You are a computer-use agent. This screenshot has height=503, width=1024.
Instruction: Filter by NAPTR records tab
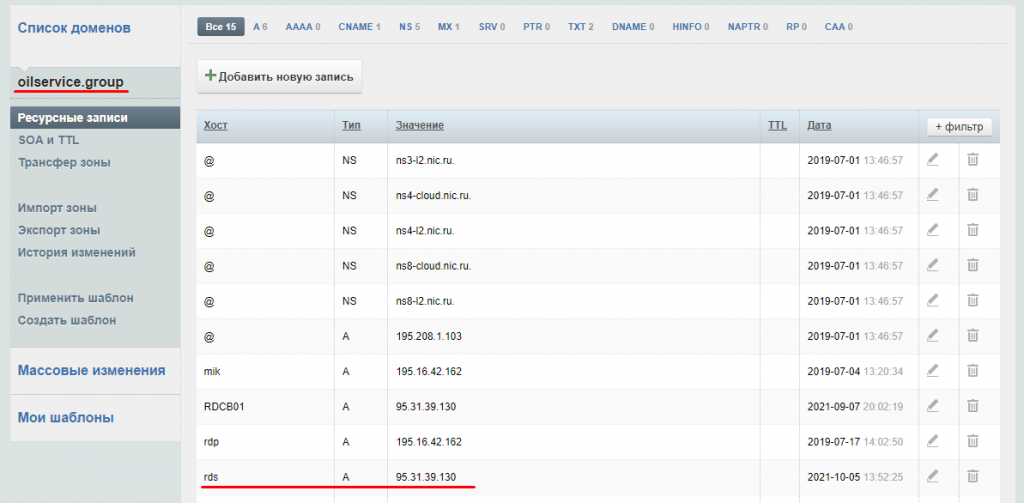coord(748,27)
